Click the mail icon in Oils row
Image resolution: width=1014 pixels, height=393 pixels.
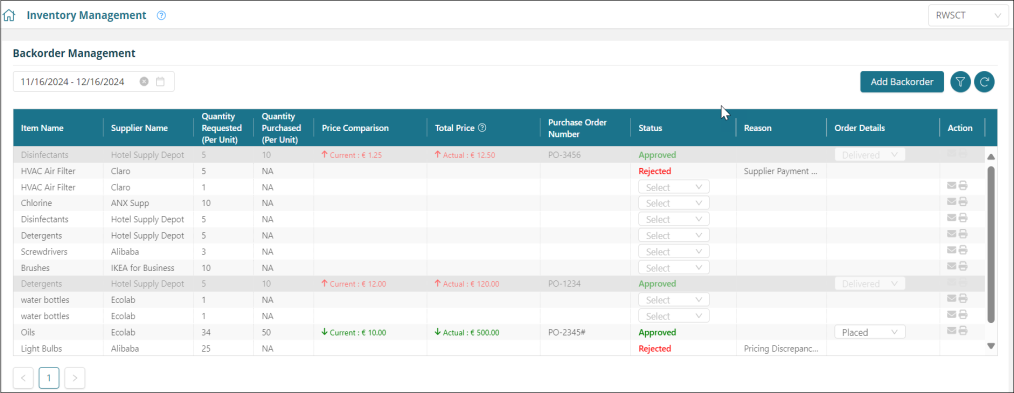(951, 330)
